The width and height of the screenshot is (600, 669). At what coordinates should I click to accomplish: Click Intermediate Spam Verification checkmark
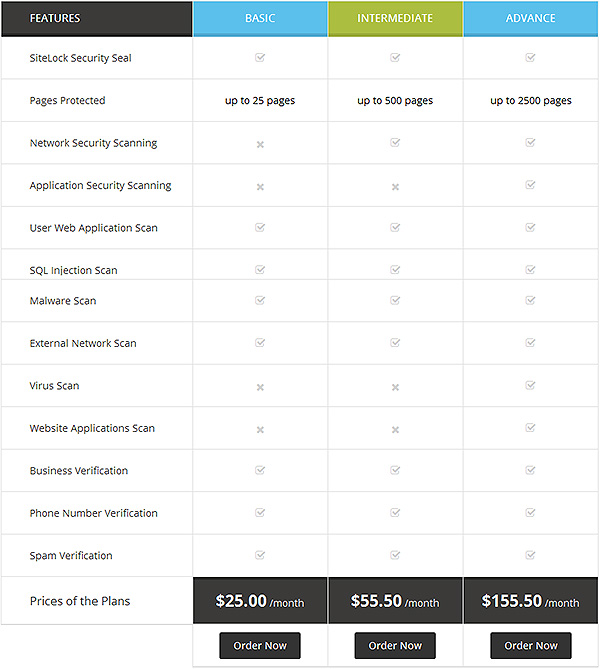coord(395,555)
